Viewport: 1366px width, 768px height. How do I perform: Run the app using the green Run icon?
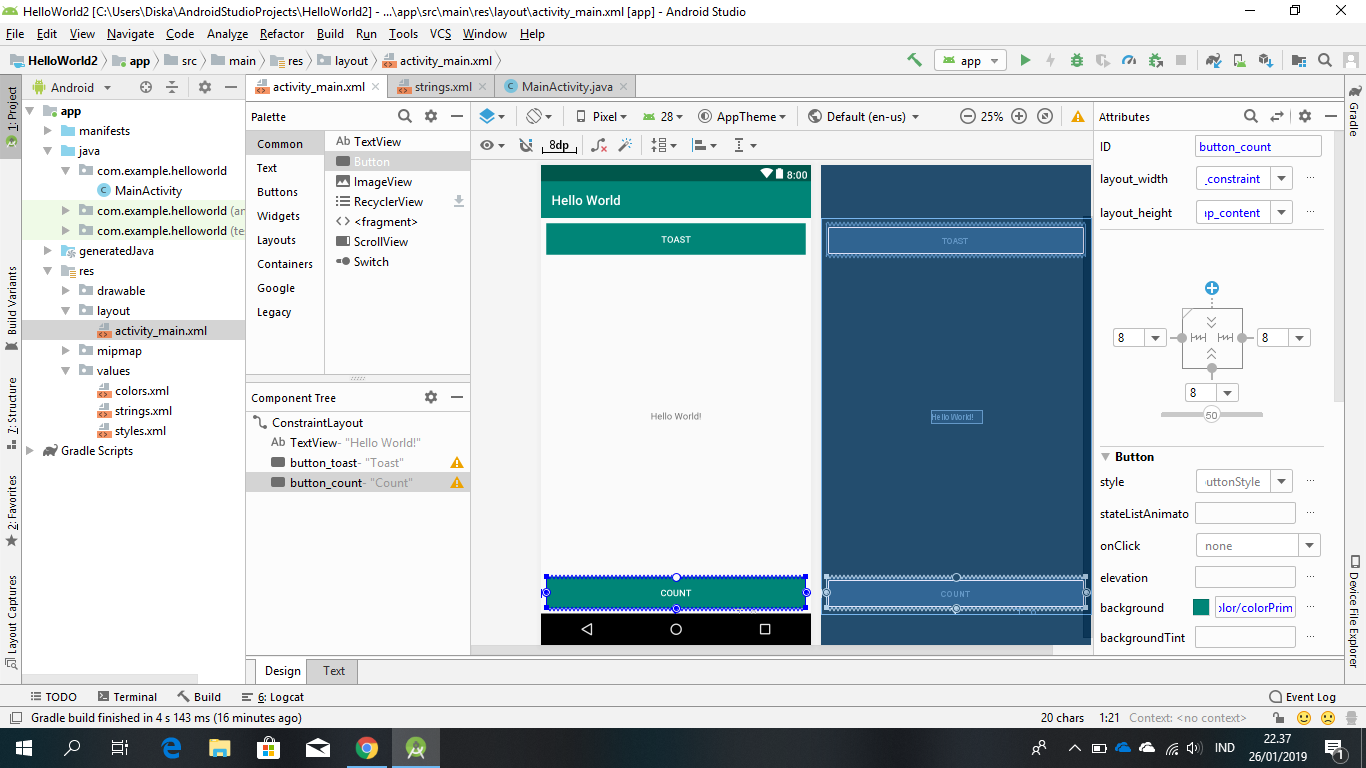click(x=1025, y=60)
